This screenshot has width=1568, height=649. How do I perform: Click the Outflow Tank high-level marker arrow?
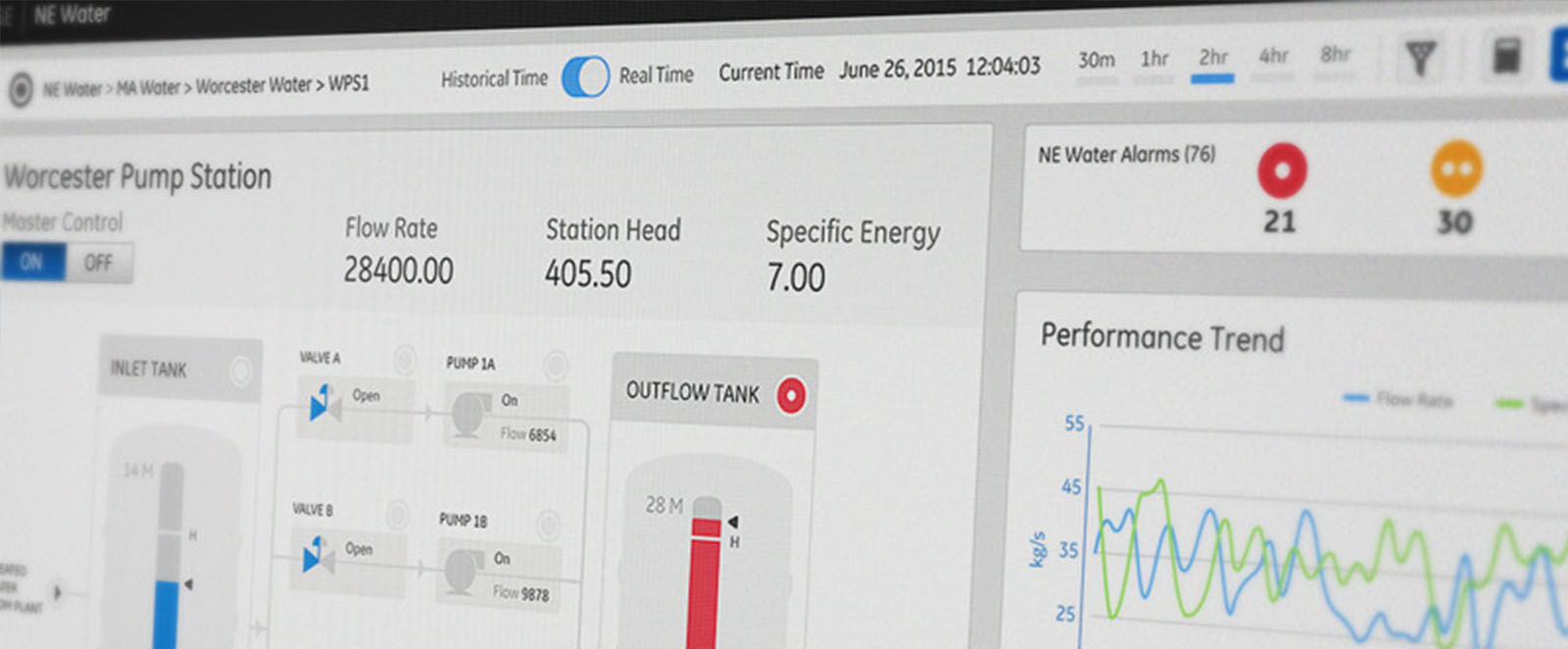point(732,522)
